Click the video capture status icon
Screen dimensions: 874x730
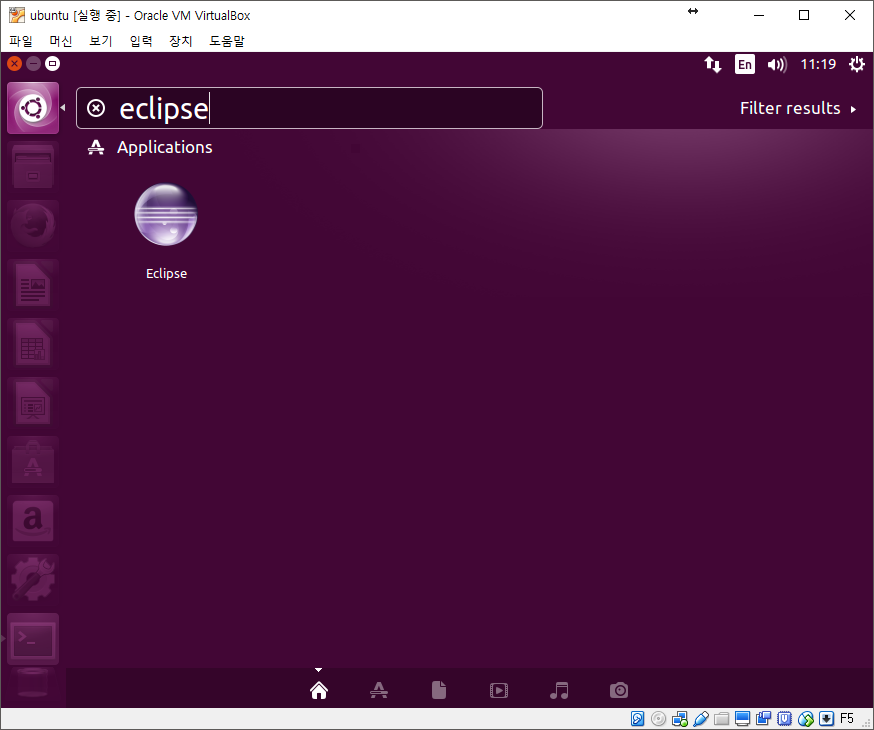763,719
